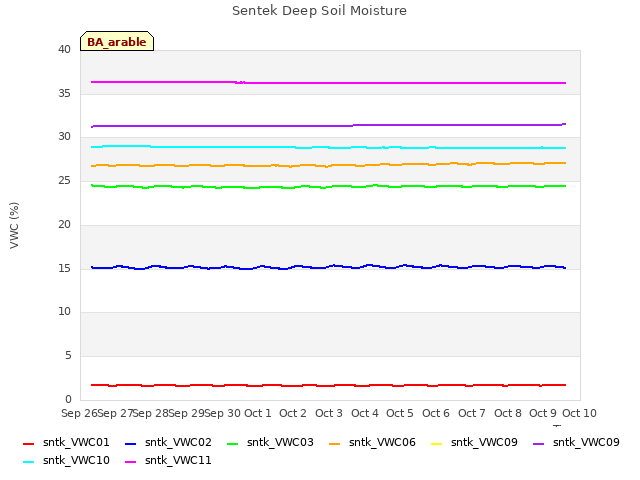Click the 10 y-axis tick label

64,312
